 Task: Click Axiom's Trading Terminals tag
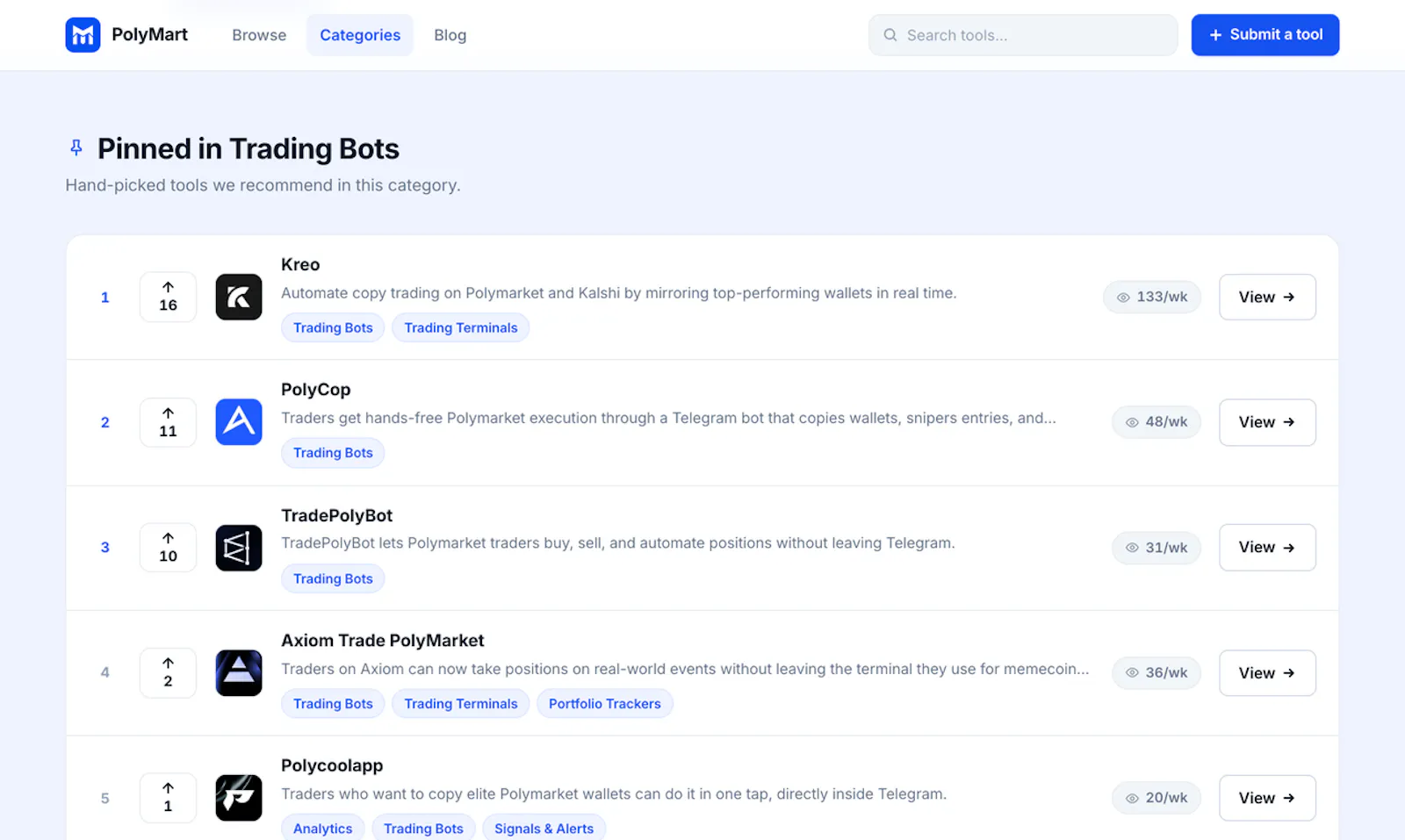coord(460,704)
